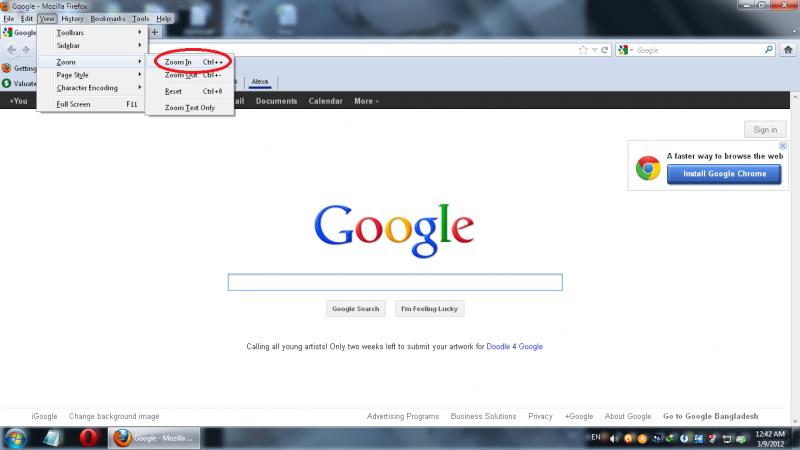Screen dimensions: 800x450
Task: Expand the Toolbars submenu in View menu
Action: tap(70, 33)
